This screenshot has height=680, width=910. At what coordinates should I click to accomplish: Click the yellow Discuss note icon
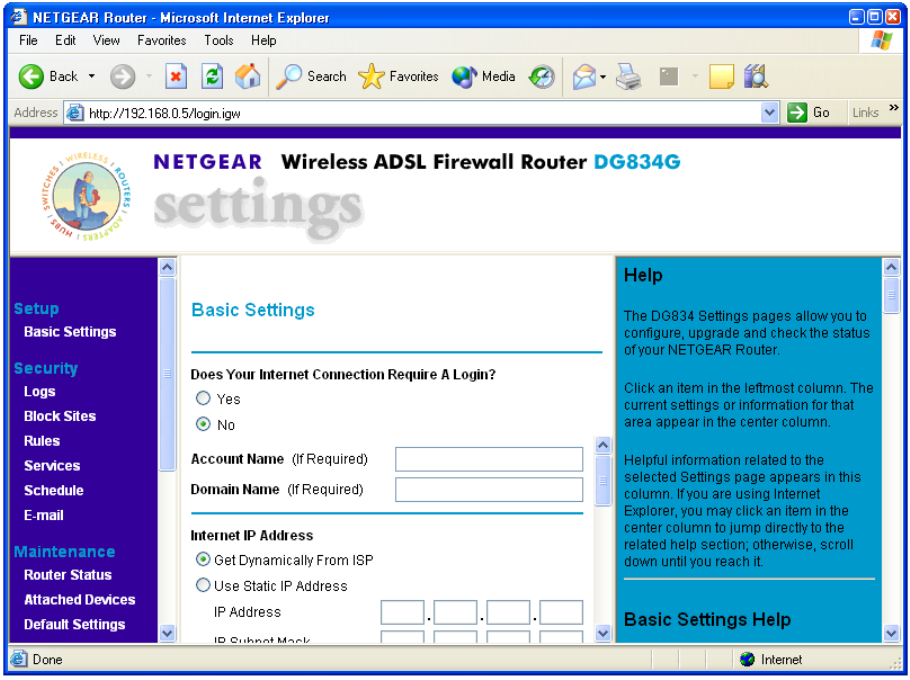point(721,76)
